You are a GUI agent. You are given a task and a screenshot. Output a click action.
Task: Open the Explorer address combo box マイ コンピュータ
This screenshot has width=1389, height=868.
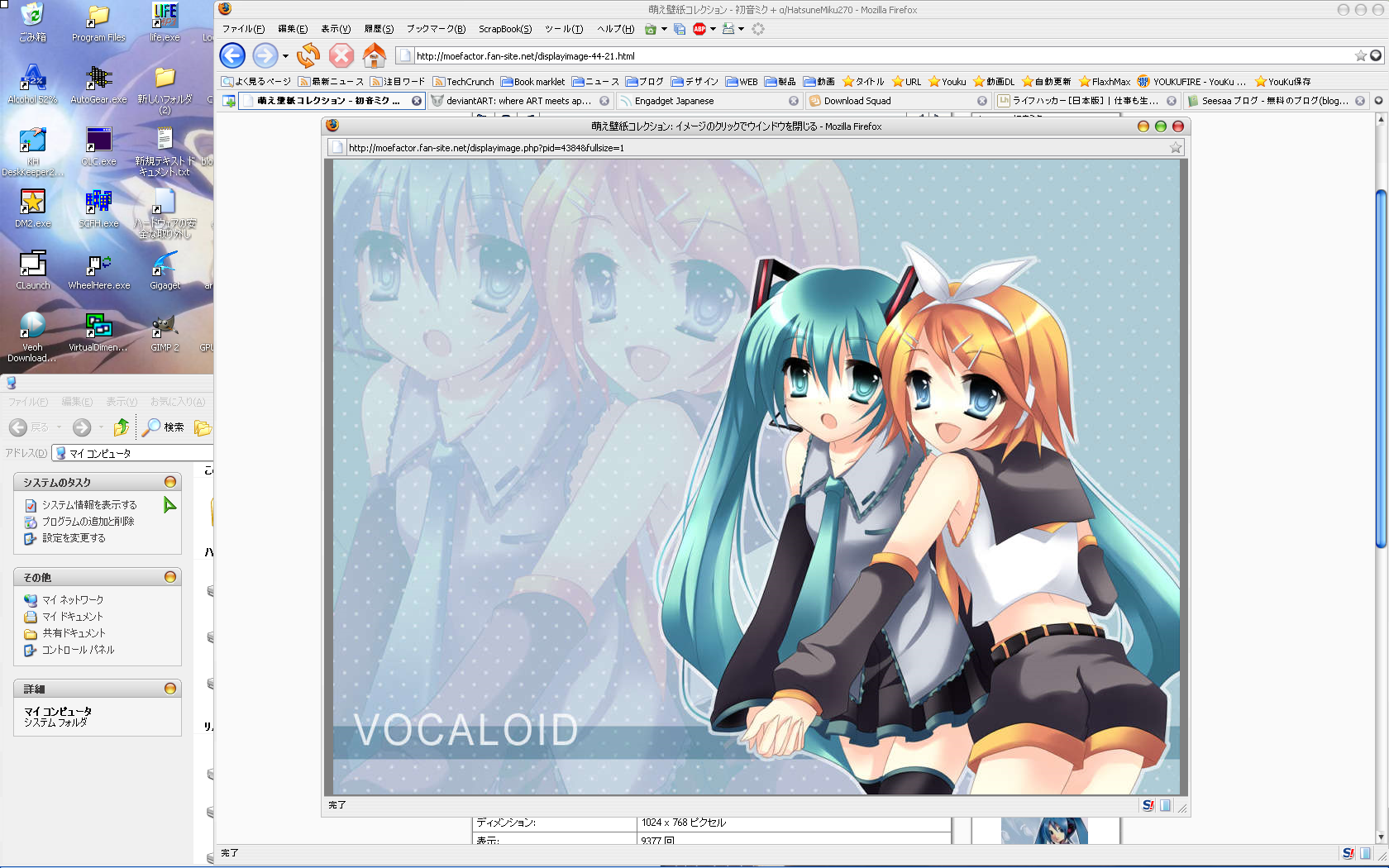(x=132, y=453)
